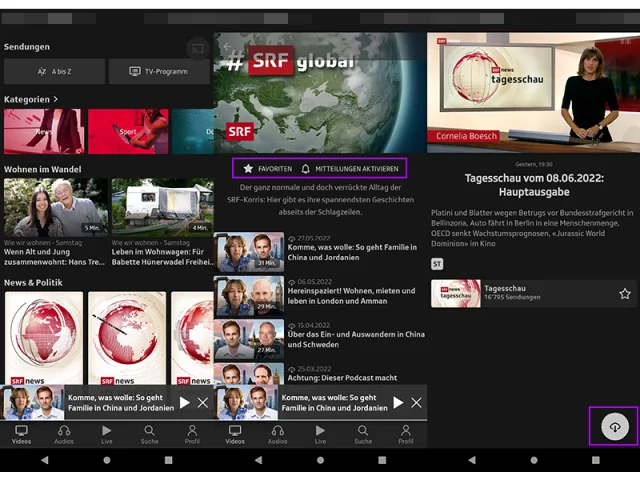Toggle the favorite star beside Tagesschau show
This screenshot has width=640, height=480.
tap(624, 294)
